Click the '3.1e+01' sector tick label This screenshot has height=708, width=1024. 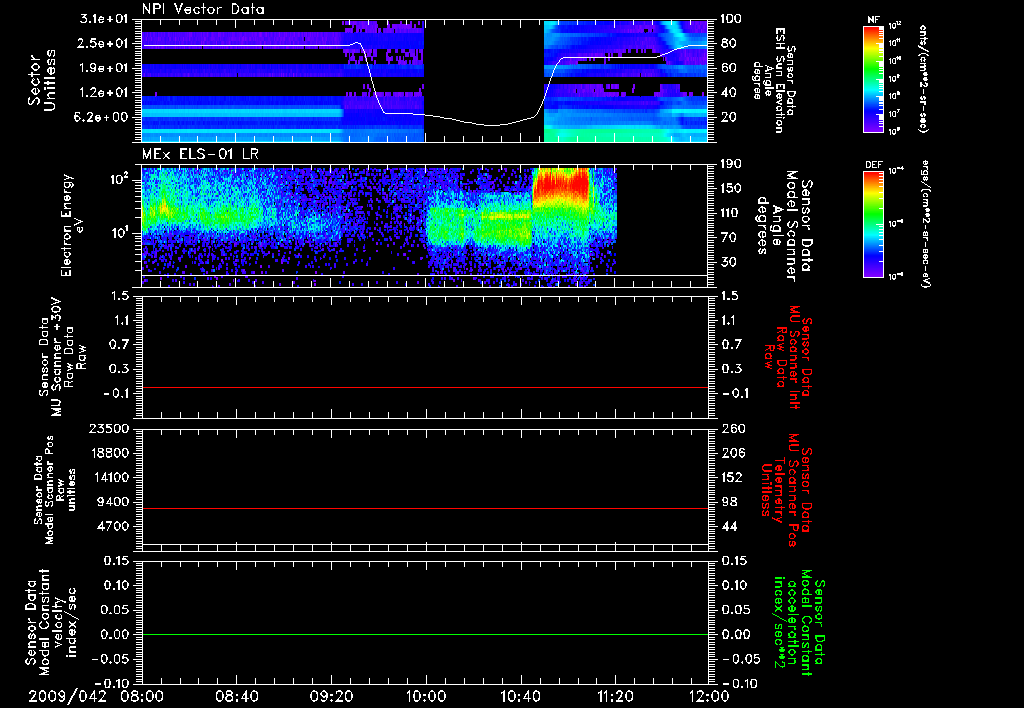104,19
